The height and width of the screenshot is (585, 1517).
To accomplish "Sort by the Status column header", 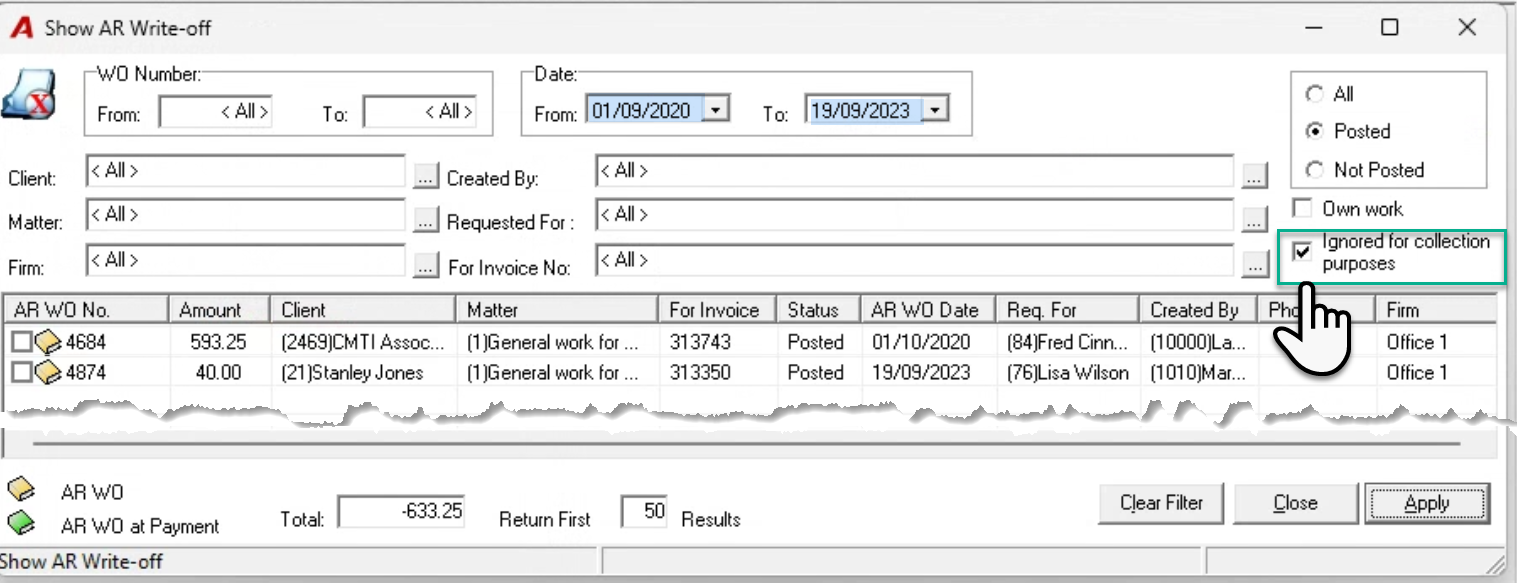I will click(x=819, y=310).
